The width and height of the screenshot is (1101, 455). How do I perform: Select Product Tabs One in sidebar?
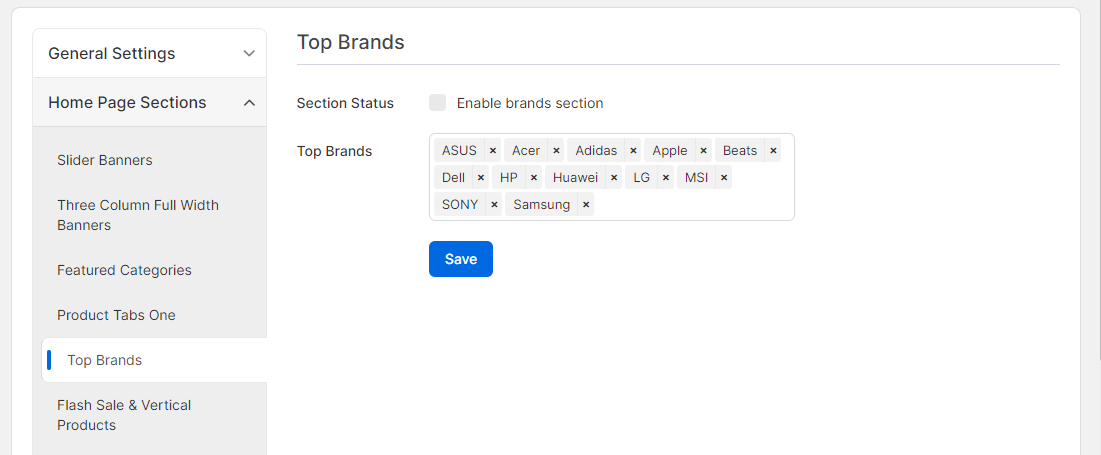[x=116, y=315]
